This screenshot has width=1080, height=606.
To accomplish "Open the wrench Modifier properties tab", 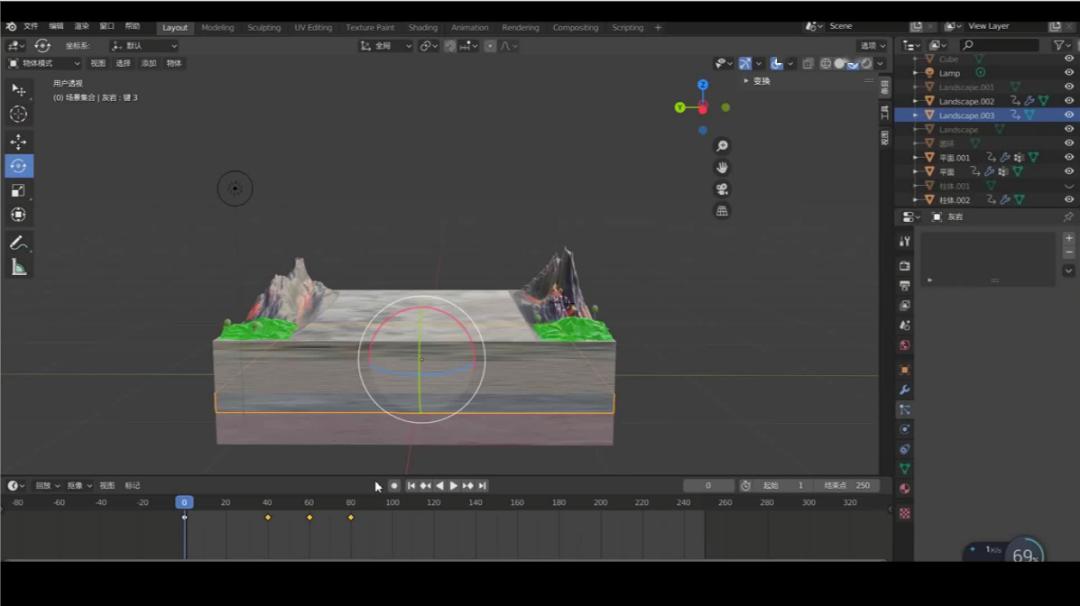I will click(905, 389).
